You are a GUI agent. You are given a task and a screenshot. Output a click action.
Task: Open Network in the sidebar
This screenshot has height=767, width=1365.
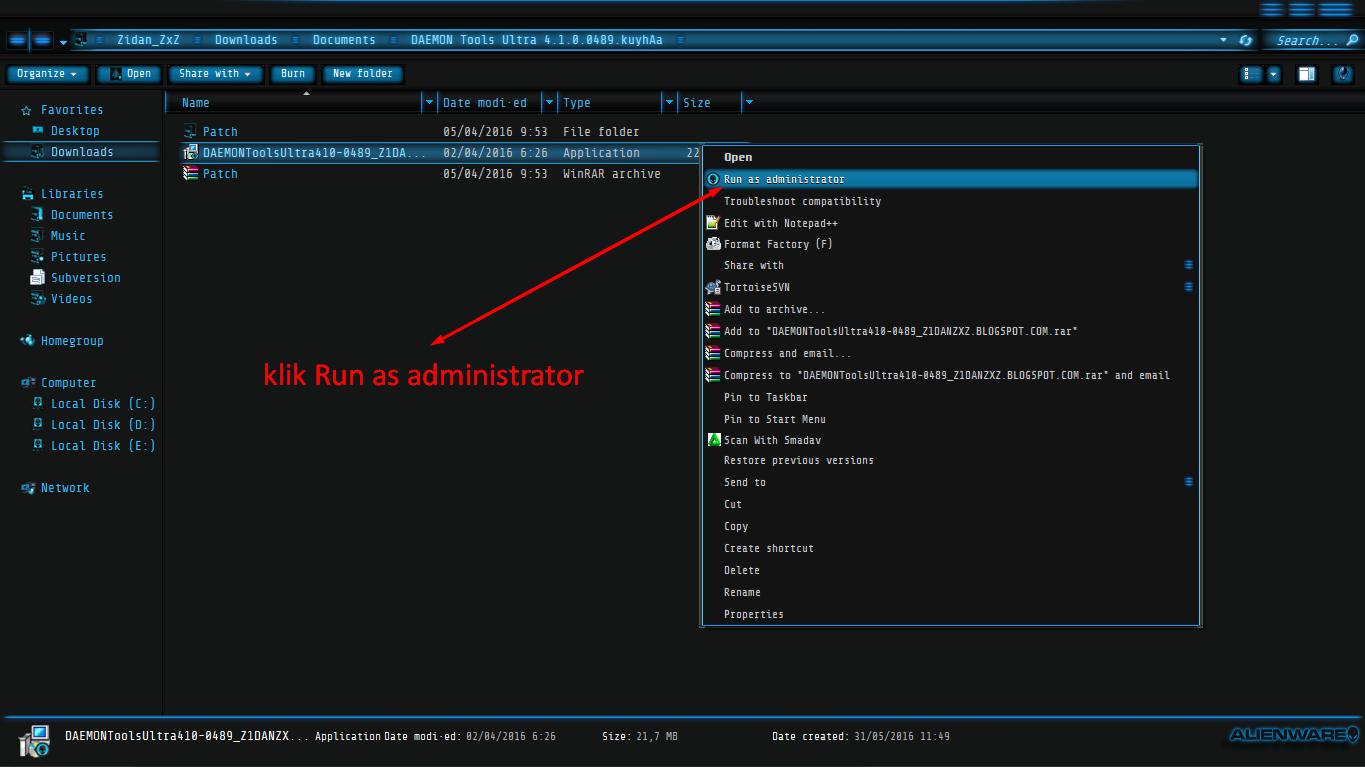[x=65, y=488]
